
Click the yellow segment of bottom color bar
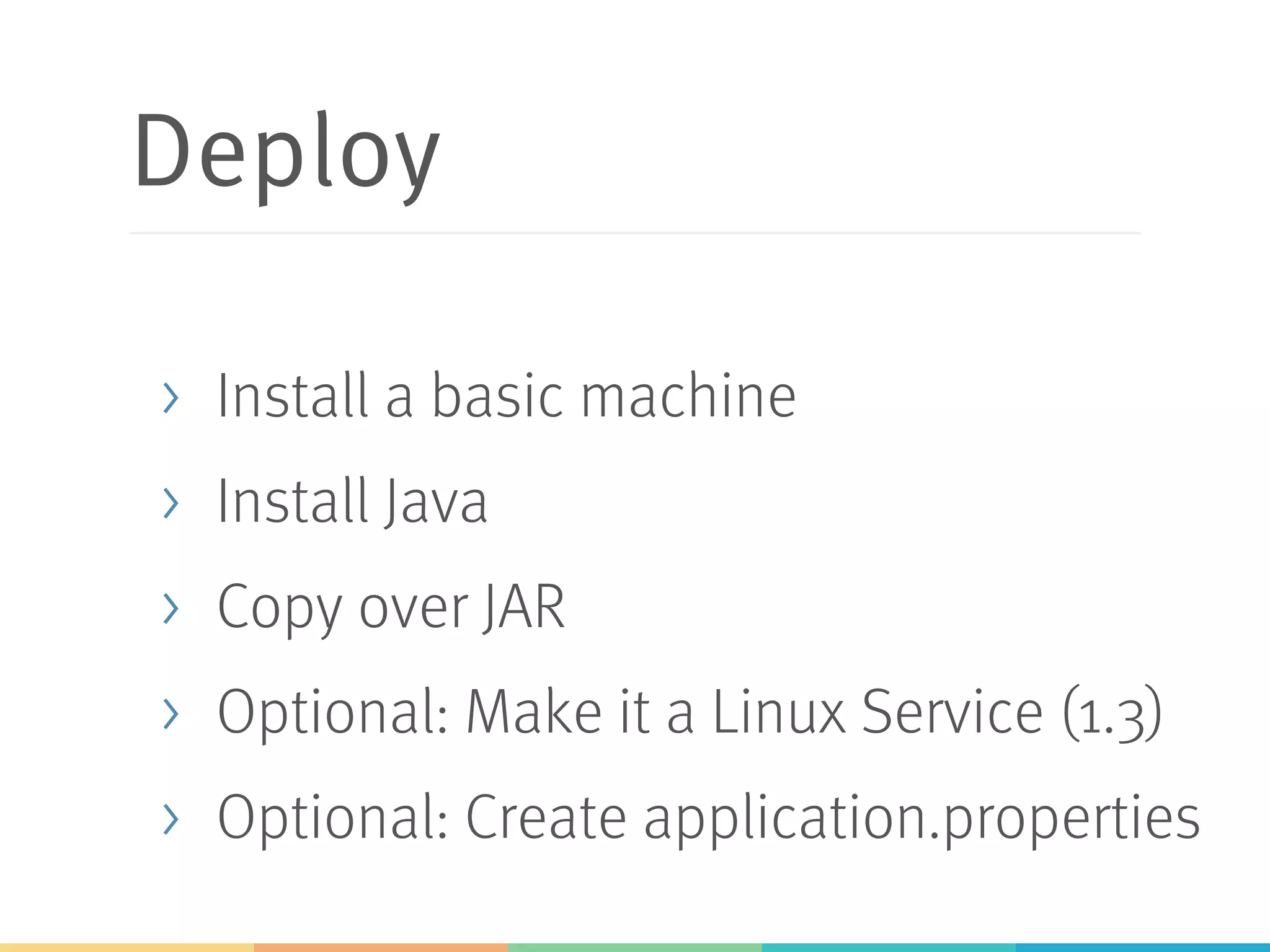[127, 948]
